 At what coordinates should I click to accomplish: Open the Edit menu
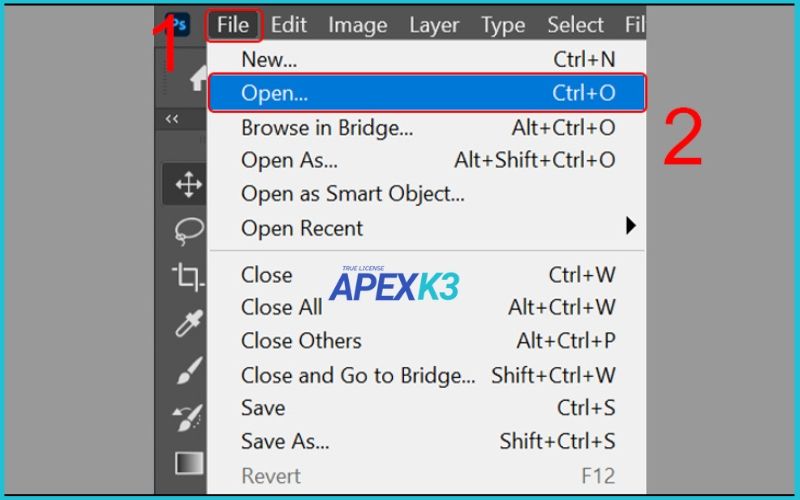(x=289, y=25)
